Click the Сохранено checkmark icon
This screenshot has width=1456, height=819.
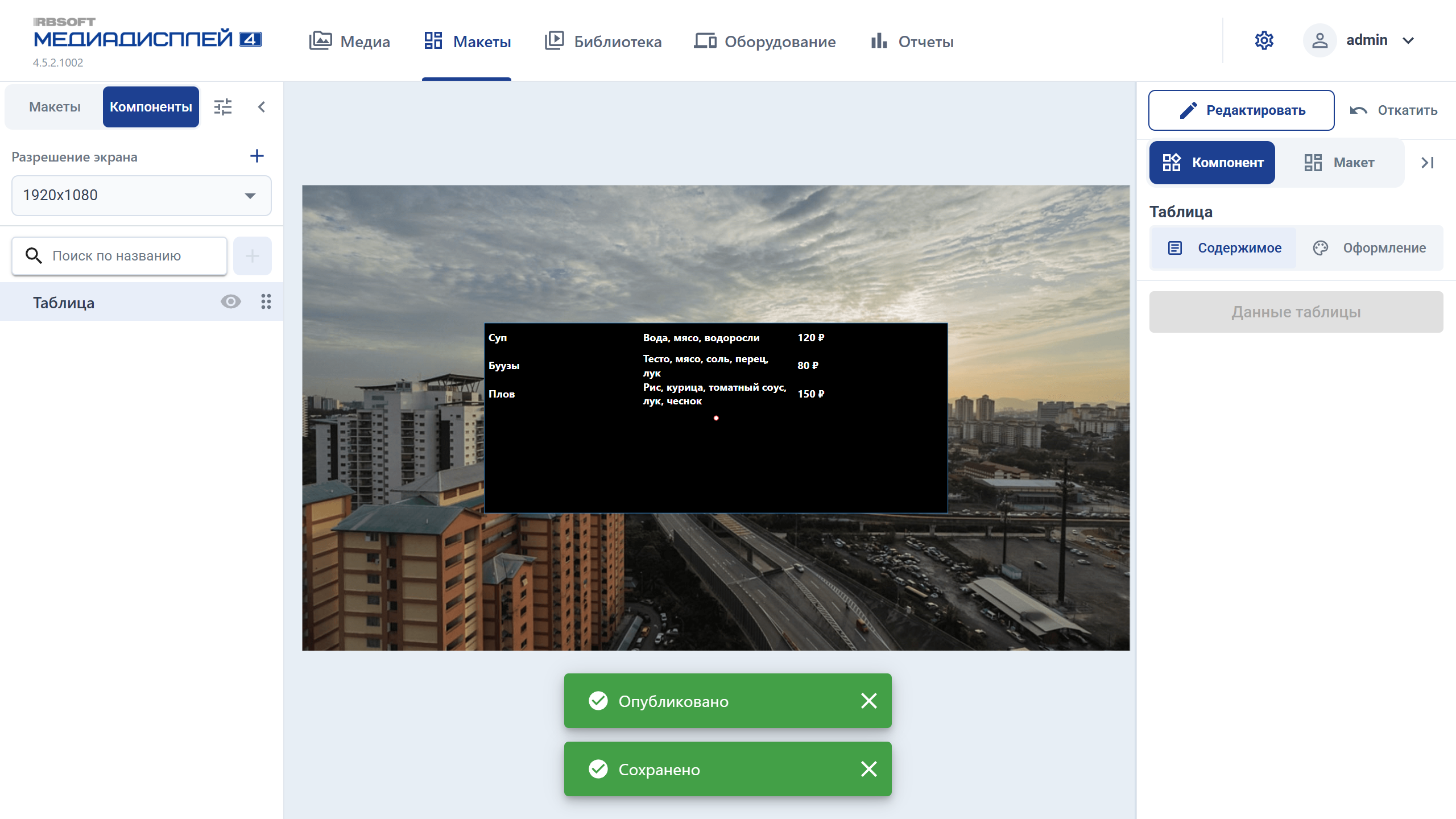[598, 769]
